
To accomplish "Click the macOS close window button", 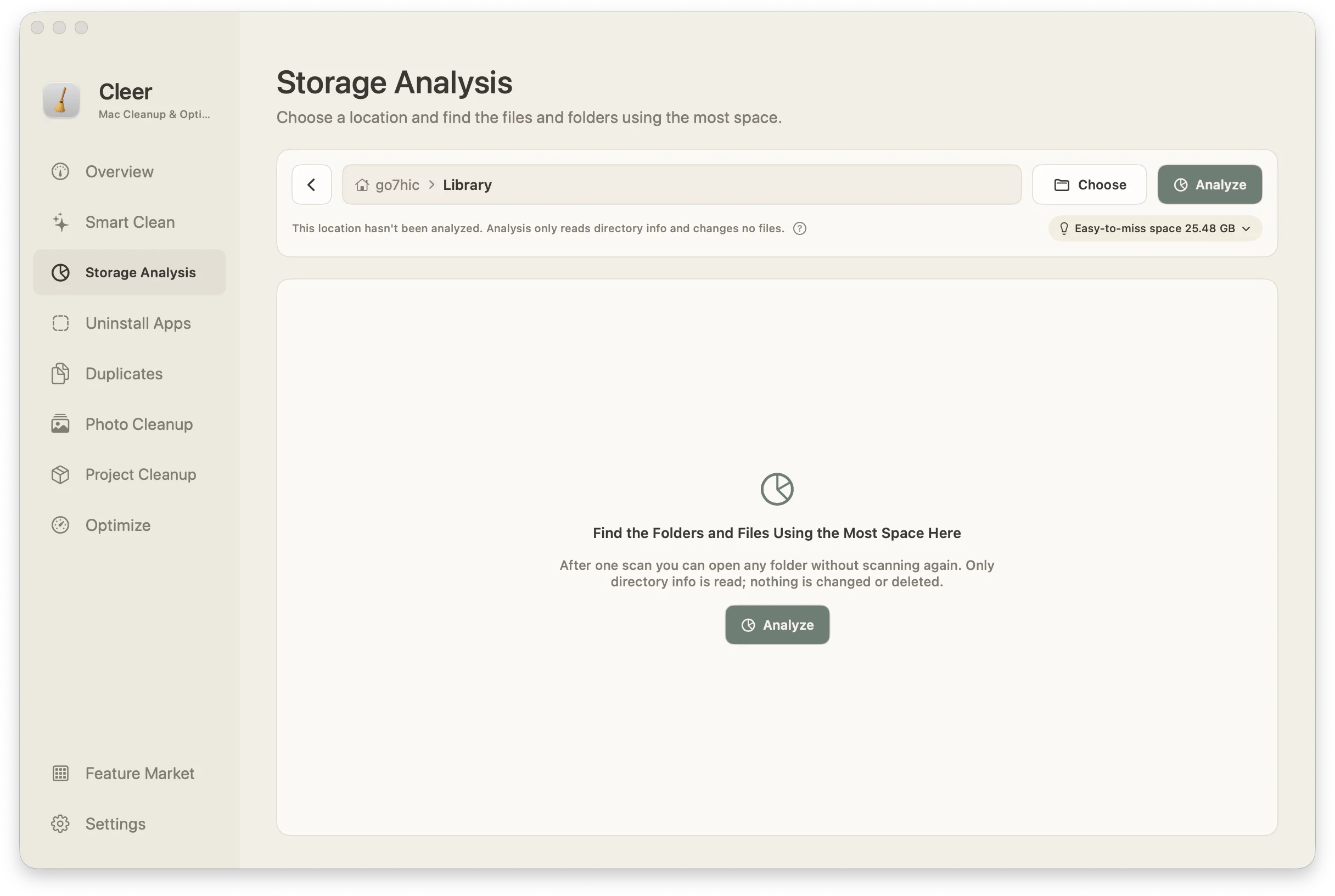I will (x=37, y=27).
